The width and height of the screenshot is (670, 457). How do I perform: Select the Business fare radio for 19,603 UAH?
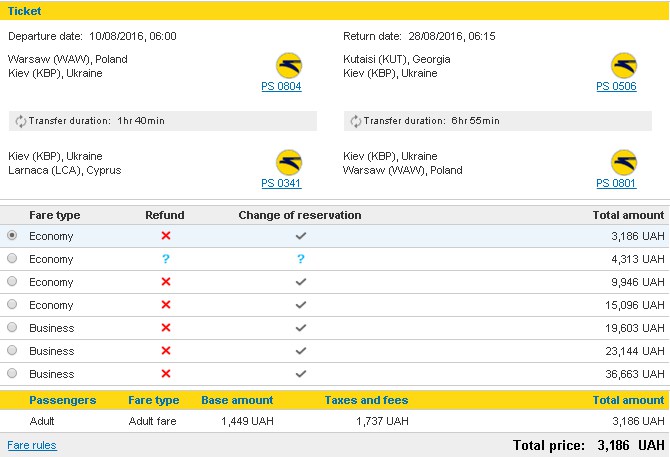[x=12, y=328]
